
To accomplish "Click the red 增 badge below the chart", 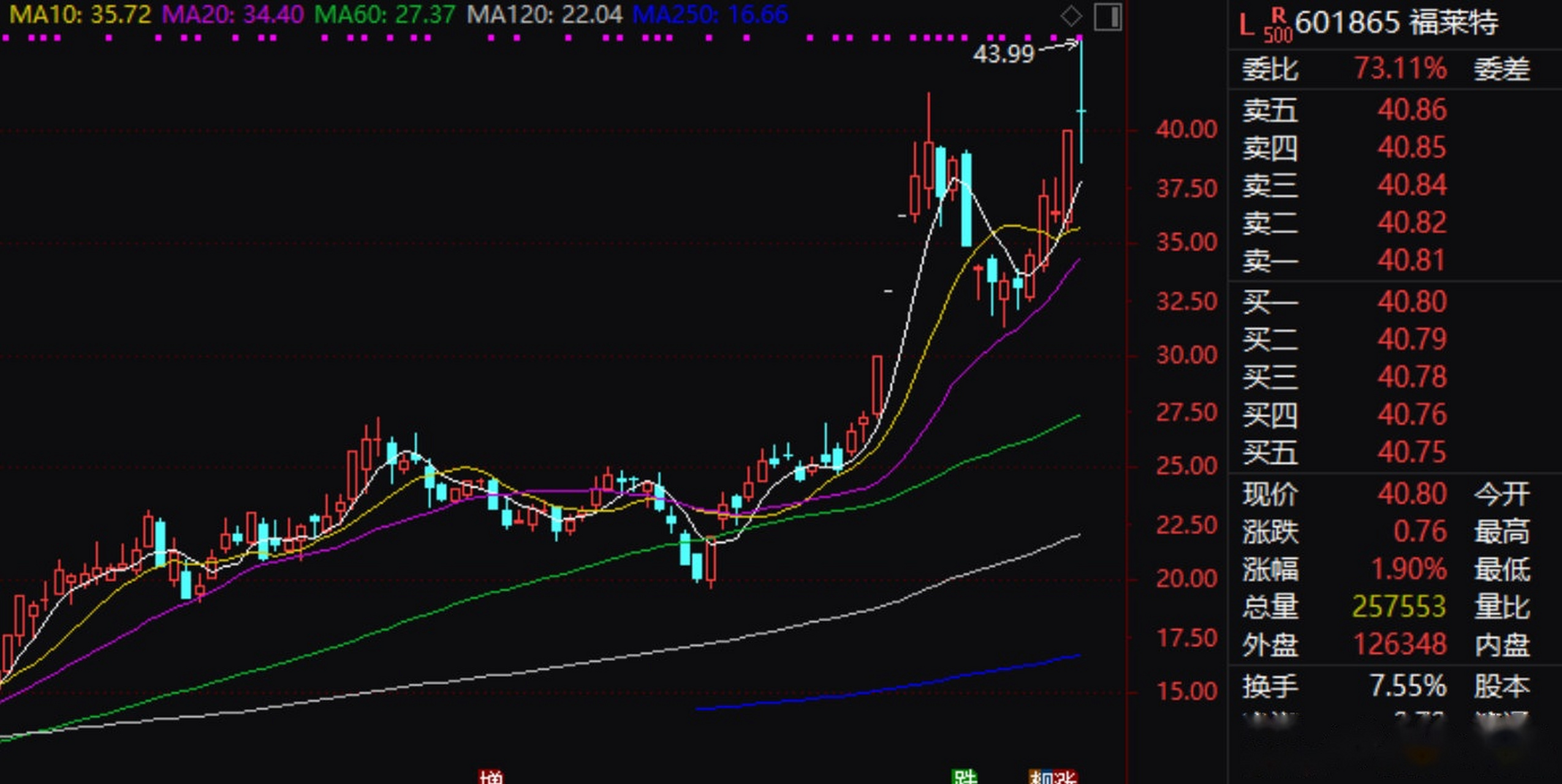I will [x=491, y=777].
